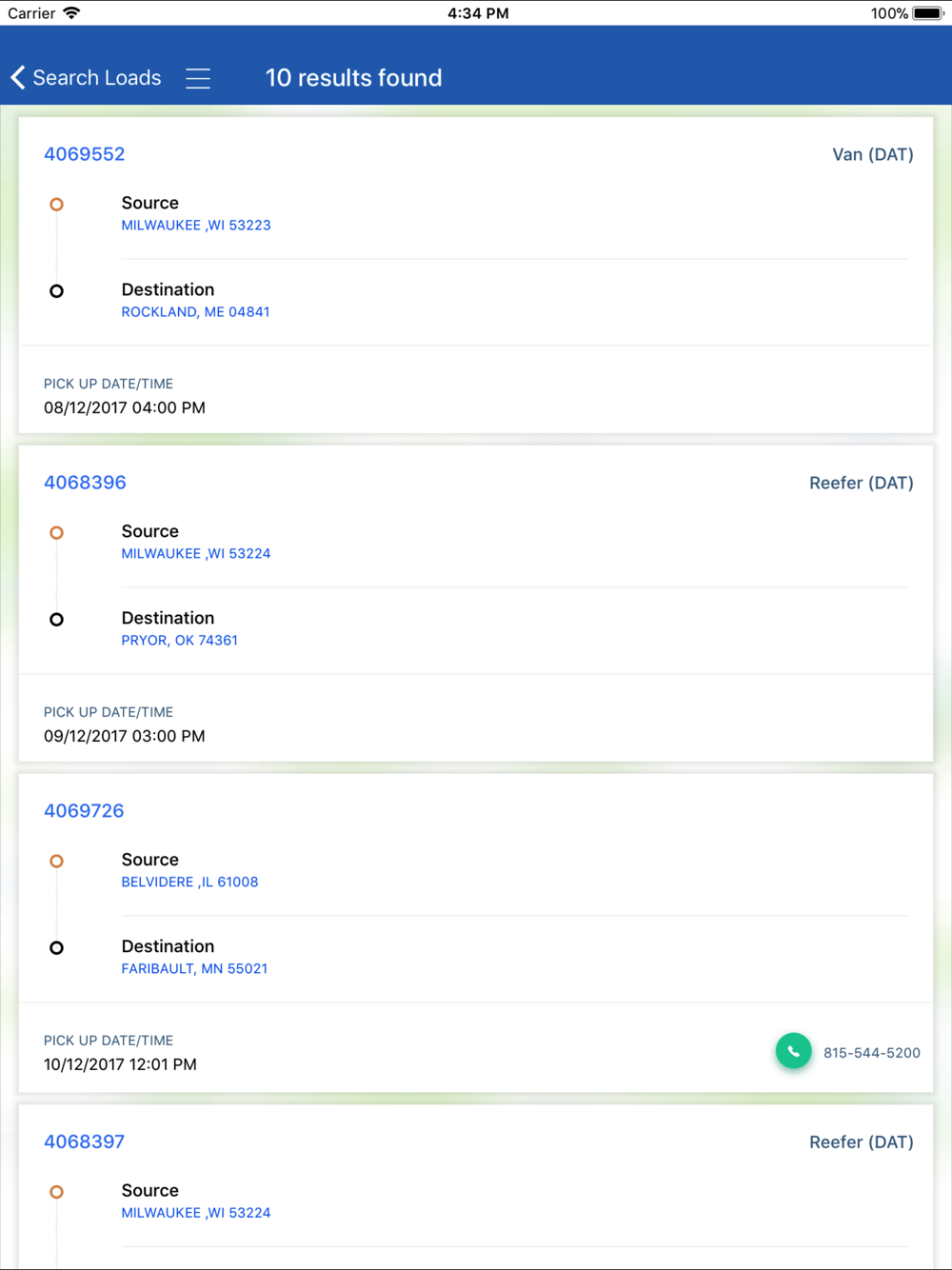Tap the orange source circle for load 4069552
This screenshot has width=952, height=1270.
coord(56,204)
